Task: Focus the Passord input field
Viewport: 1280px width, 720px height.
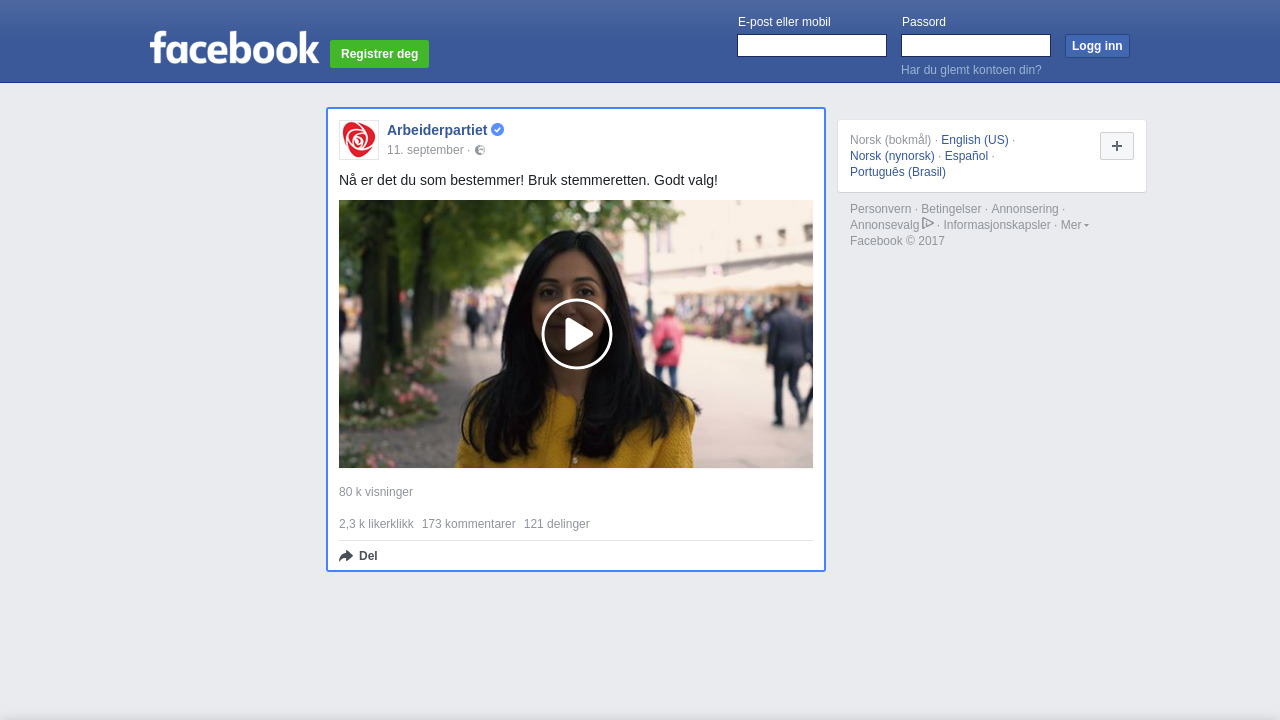Action: (x=975, y=46)
